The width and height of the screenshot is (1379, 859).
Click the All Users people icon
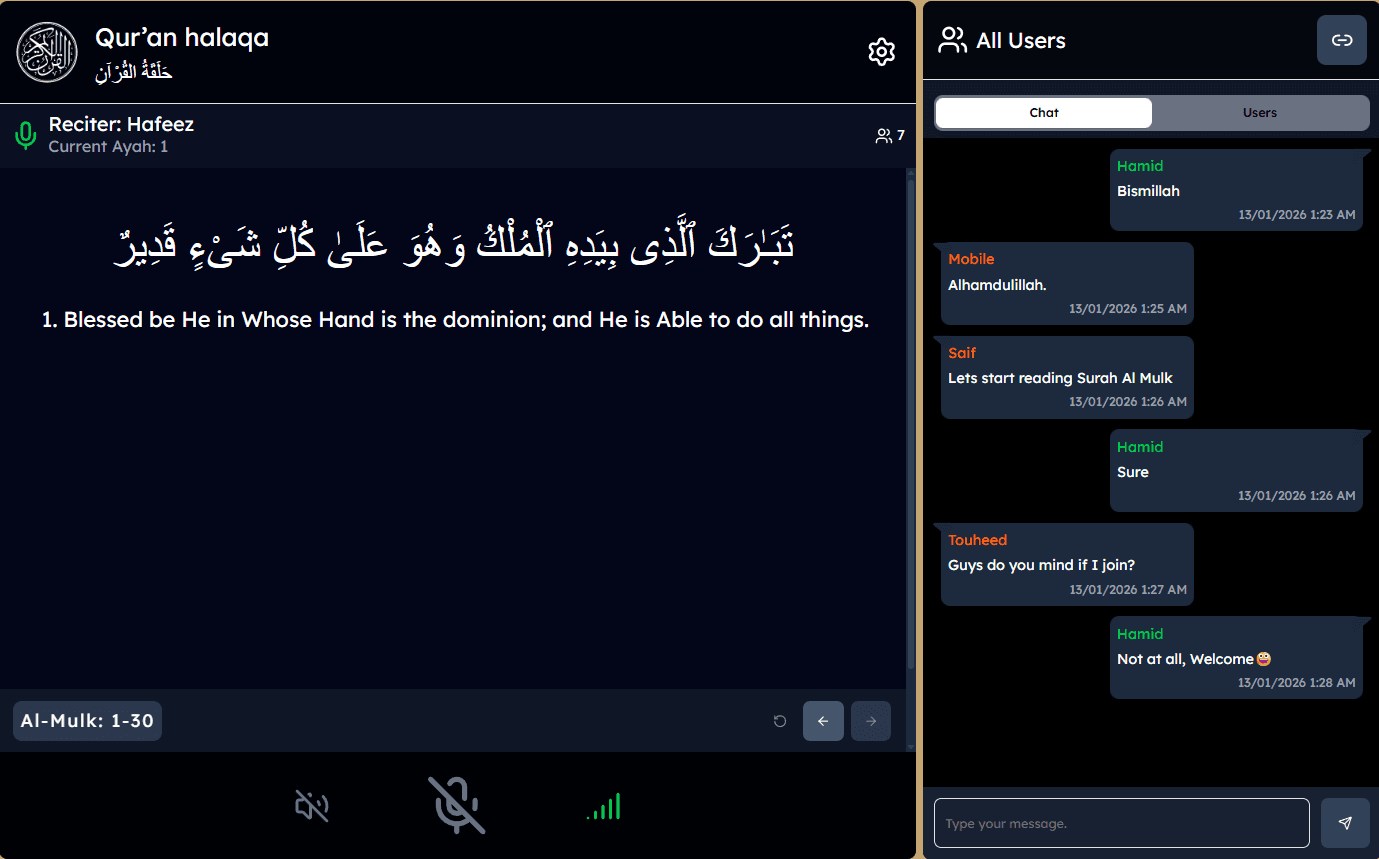[x=951, y=40]
